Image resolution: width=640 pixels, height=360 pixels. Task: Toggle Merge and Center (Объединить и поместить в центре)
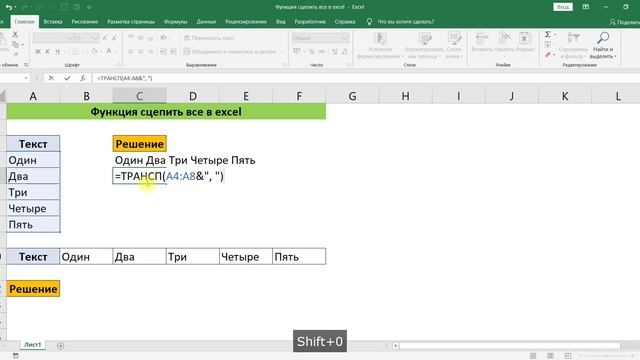230,51
